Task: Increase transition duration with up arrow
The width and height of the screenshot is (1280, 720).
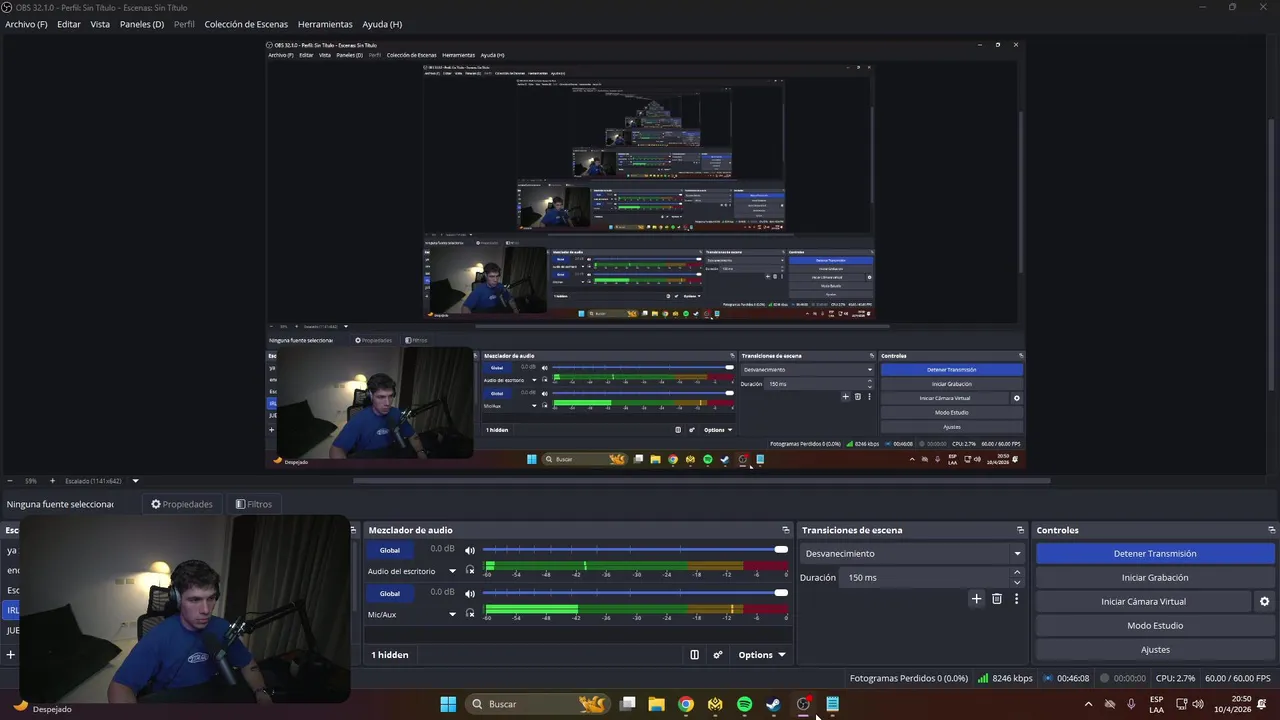Action: coord(1017,573)
